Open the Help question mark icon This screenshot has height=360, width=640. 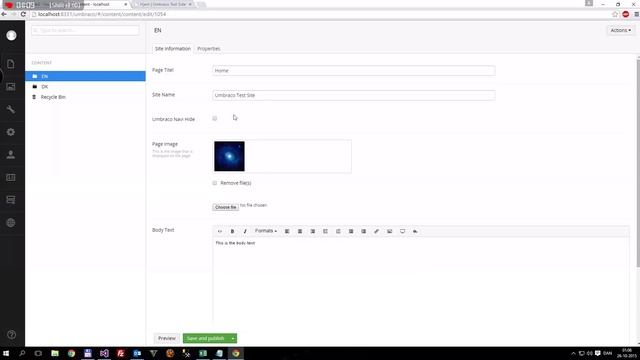pyautogui.click(x=11, y=335)
